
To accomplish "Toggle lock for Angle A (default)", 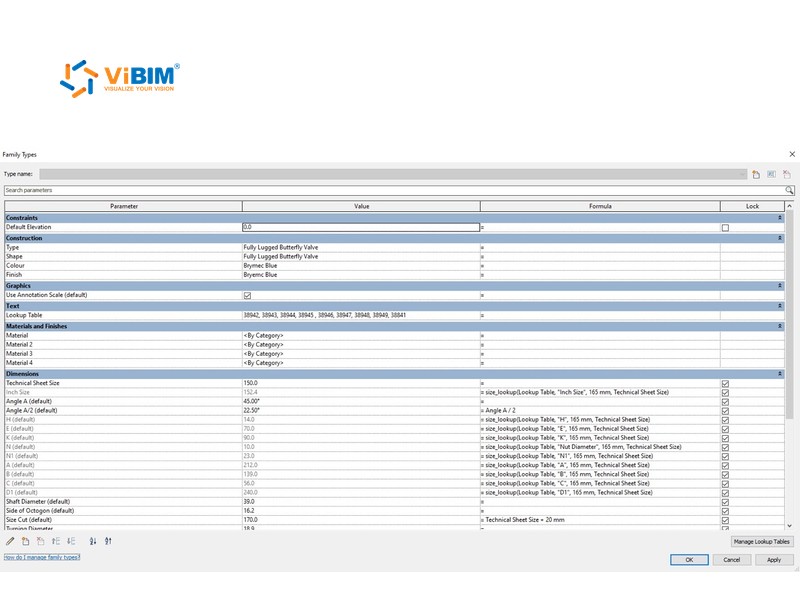I will point(726,402).
